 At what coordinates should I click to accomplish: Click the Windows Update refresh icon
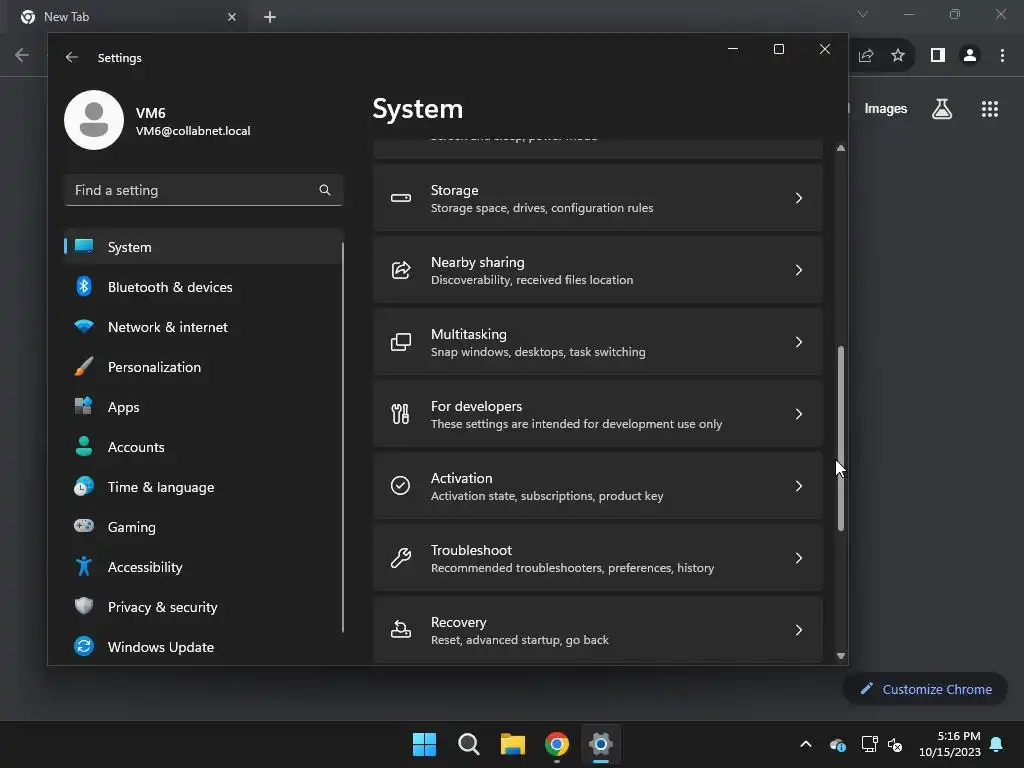point(84,647)
